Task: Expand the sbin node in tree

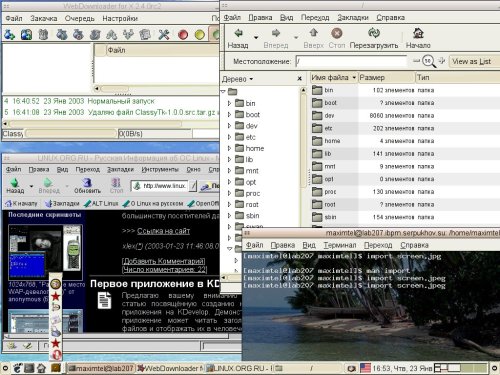Action: click(x=229, y=216)
